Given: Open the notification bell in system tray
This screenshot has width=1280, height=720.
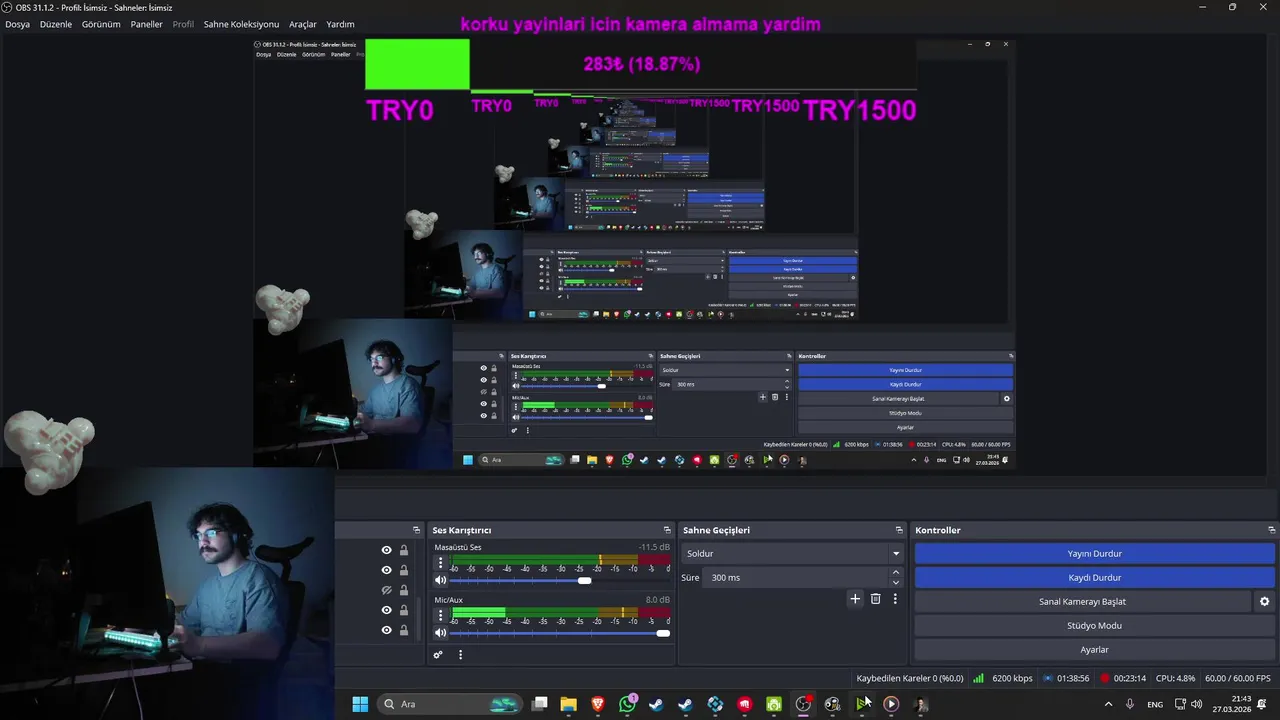Looking at the screenshot, I should 1262,704.
